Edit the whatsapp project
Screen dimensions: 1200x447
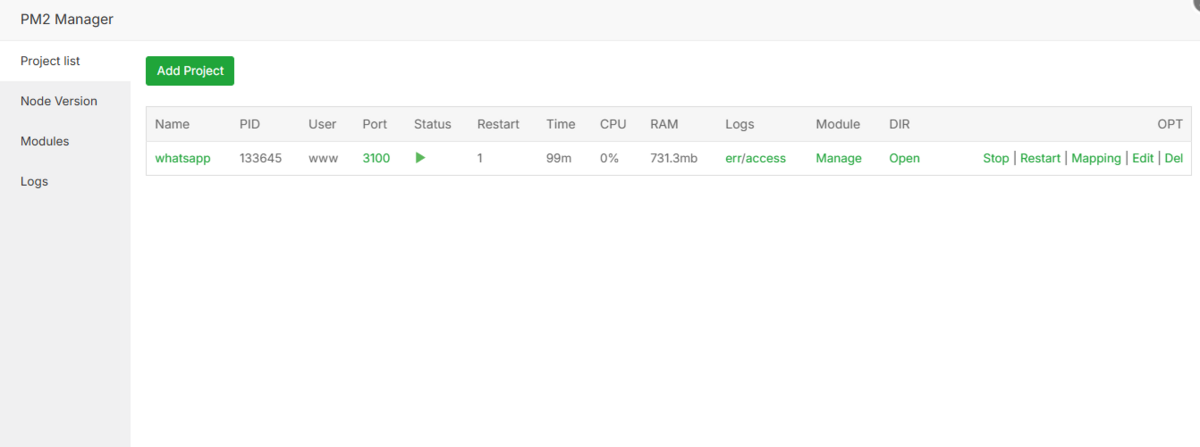(x=1142, y=158)
